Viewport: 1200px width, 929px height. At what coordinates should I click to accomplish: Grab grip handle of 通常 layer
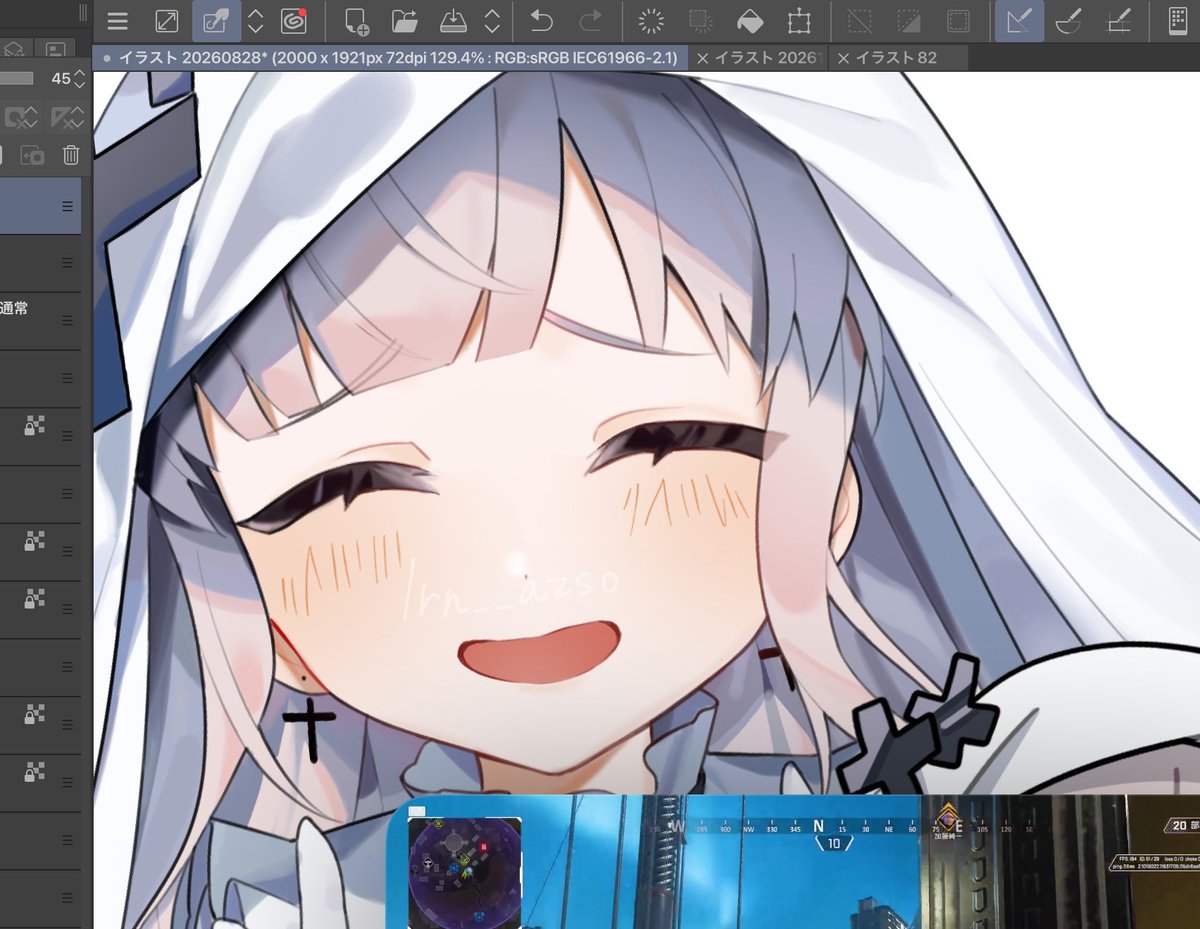point(68,320)
